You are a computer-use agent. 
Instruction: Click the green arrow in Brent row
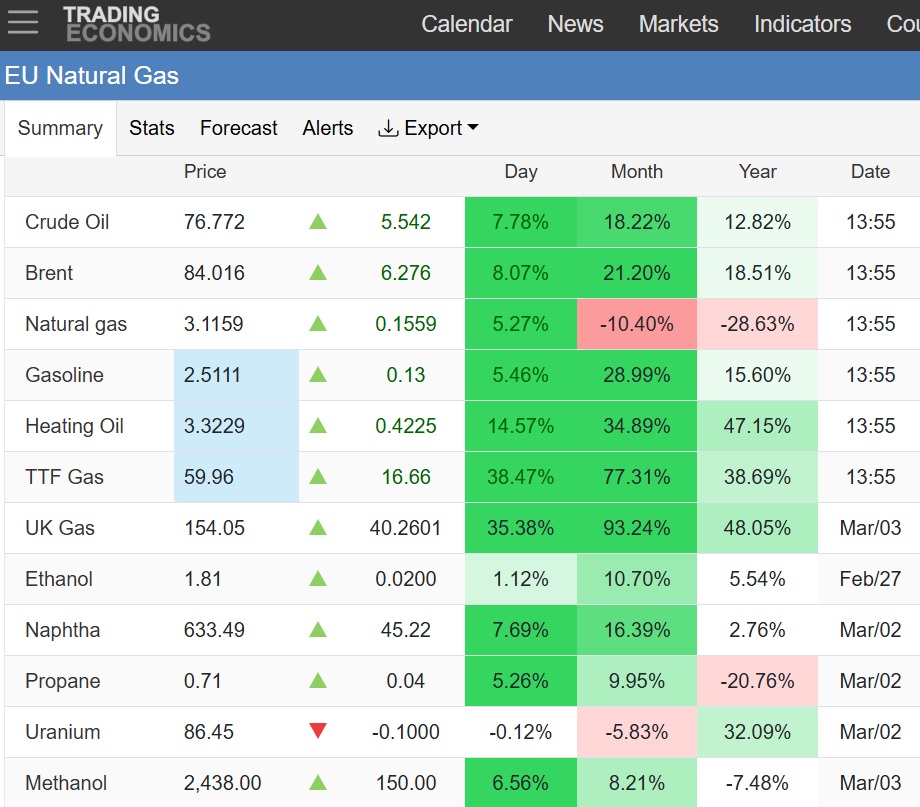(318, 273)
